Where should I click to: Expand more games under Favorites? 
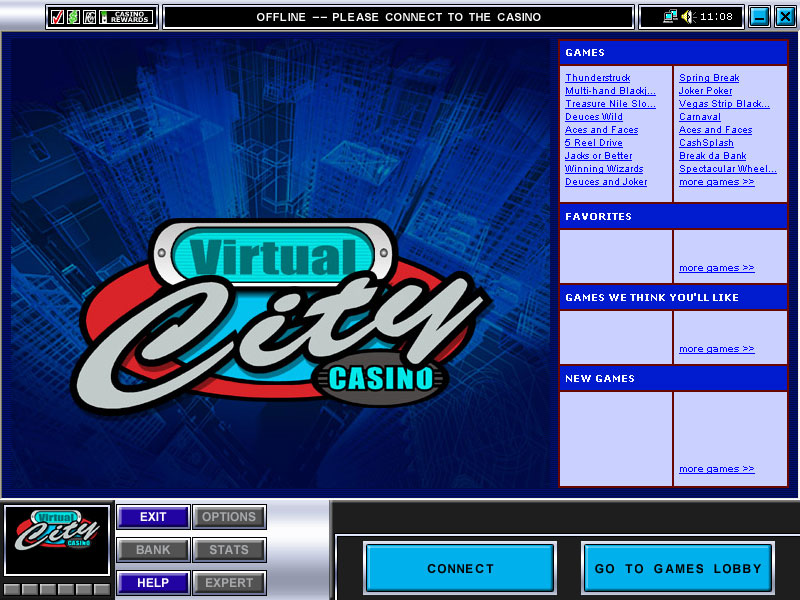(716, 268)
